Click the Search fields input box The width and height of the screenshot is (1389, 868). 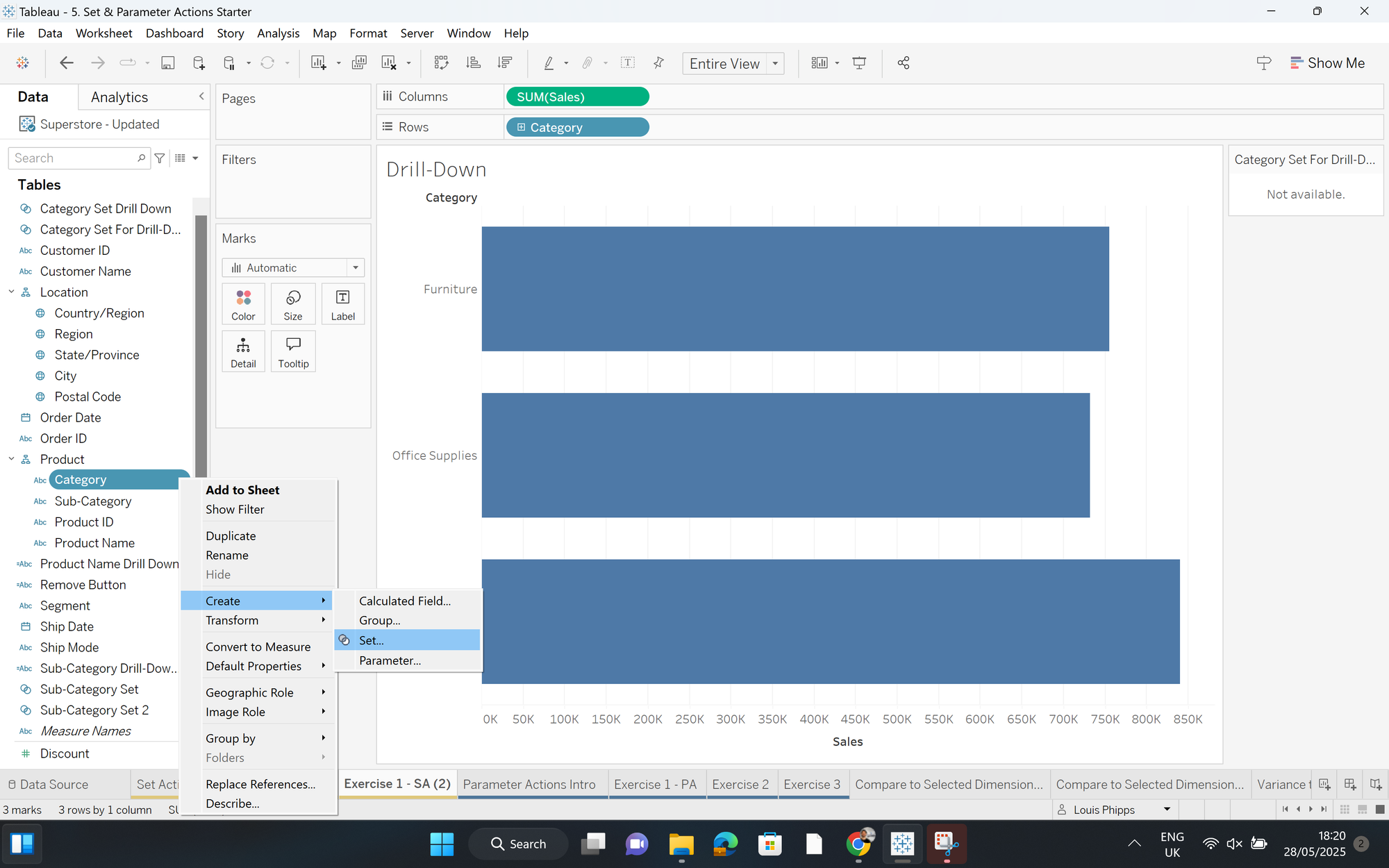click(73, 158)
